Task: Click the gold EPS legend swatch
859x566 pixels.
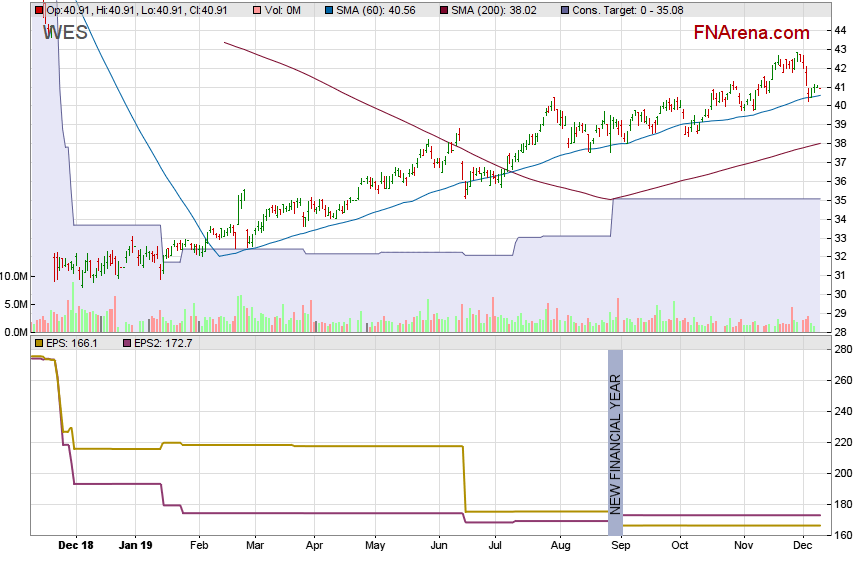Action: [x=39, y=343]
